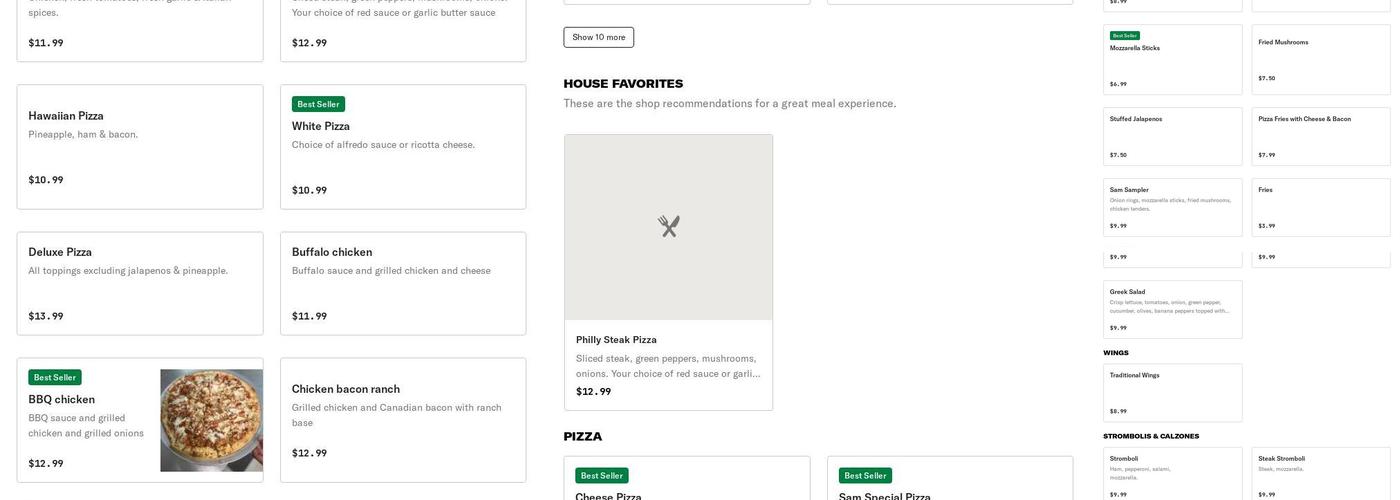Image resolution: width=1400 pixels, height=500 pixels.
Task: Click the fork-and-knife placeholder icon
Action: click(669, 227)
